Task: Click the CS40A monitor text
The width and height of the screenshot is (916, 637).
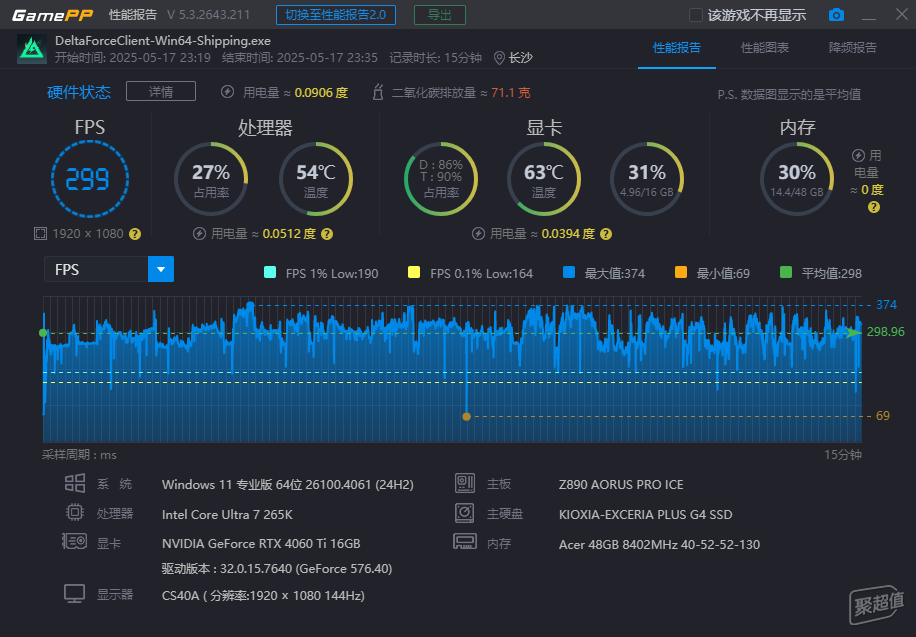Action: coord(263,596)
